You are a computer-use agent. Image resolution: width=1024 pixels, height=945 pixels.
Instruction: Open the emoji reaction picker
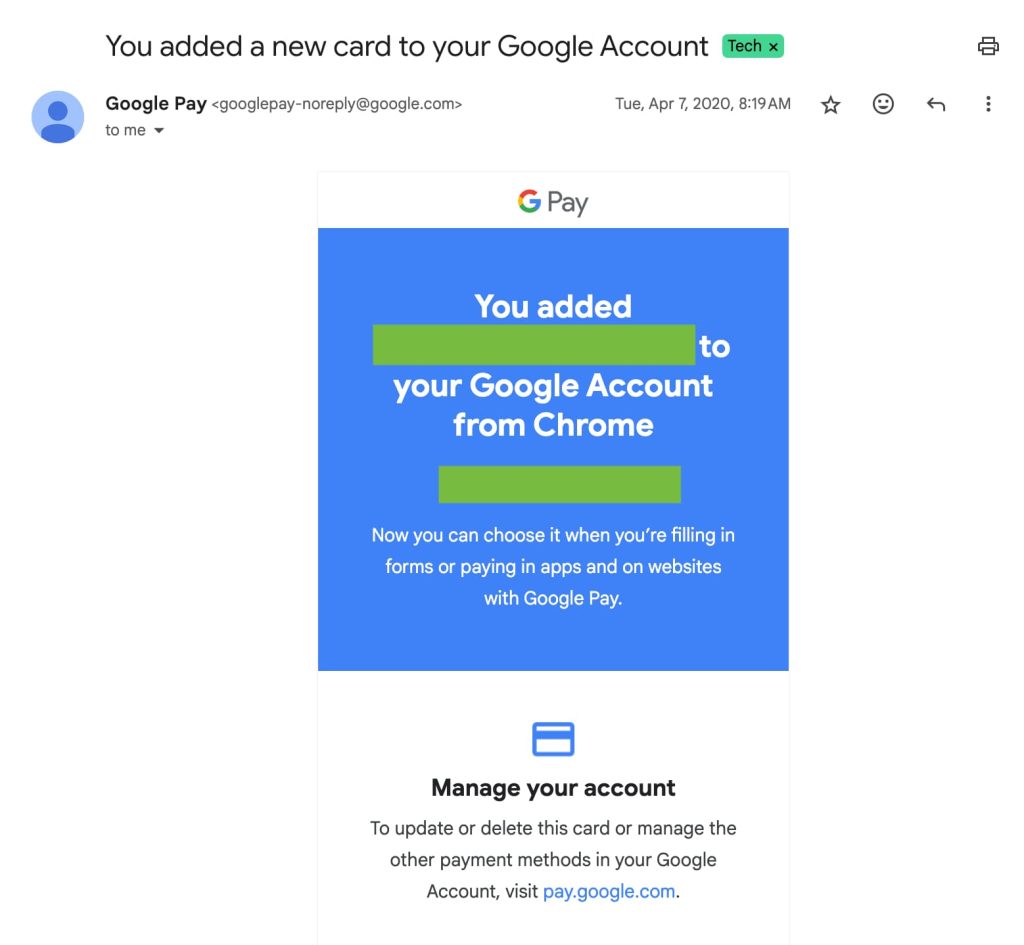[883, 103]
